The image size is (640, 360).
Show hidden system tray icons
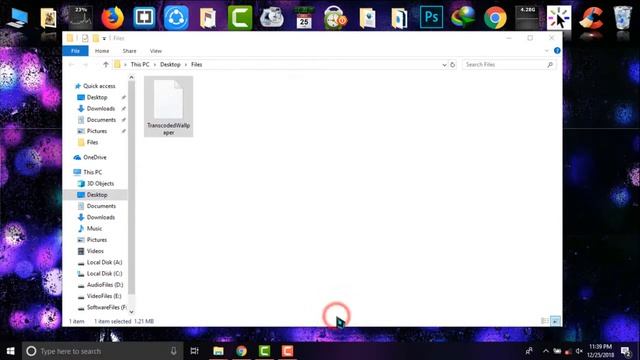tap(546, 351)
